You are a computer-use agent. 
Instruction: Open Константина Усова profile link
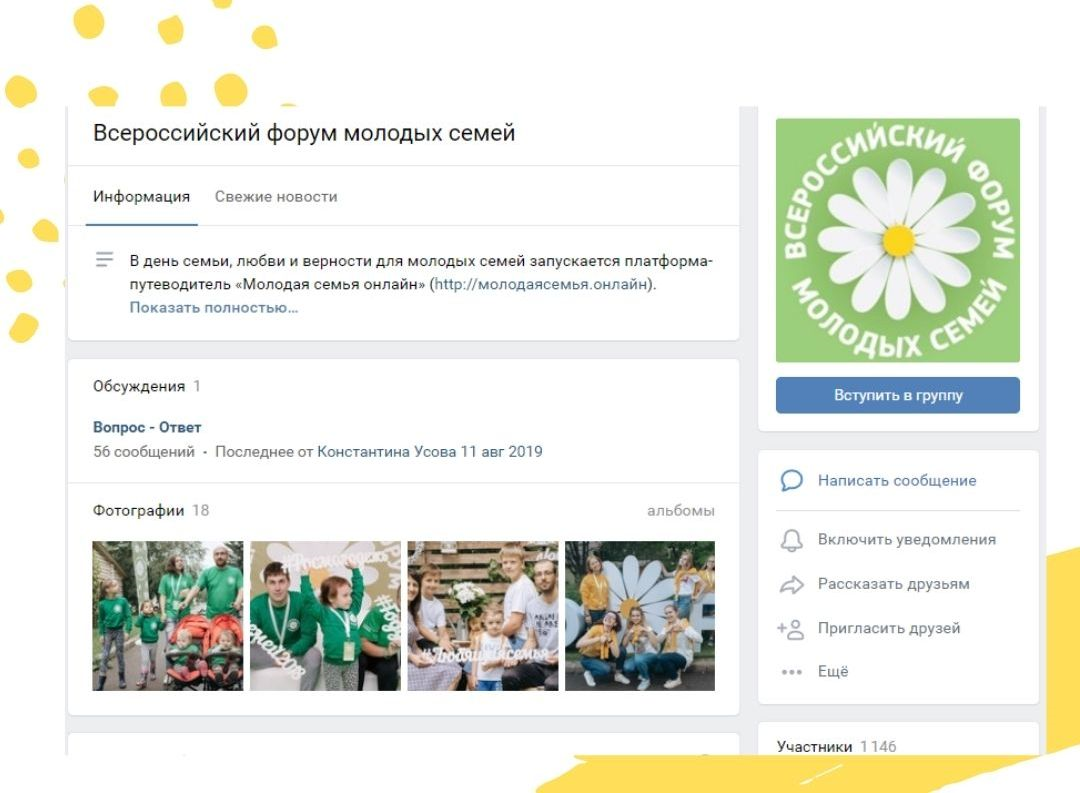tap(386, 452)
